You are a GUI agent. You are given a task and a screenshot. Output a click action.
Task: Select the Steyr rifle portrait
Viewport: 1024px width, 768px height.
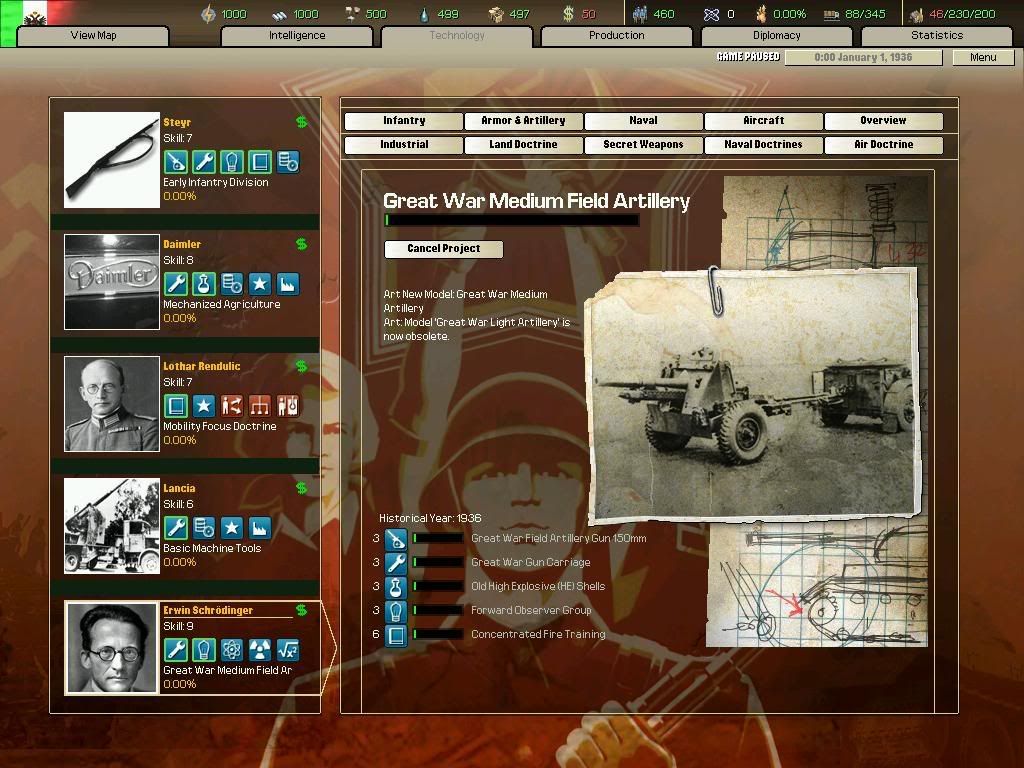(112, 160)
